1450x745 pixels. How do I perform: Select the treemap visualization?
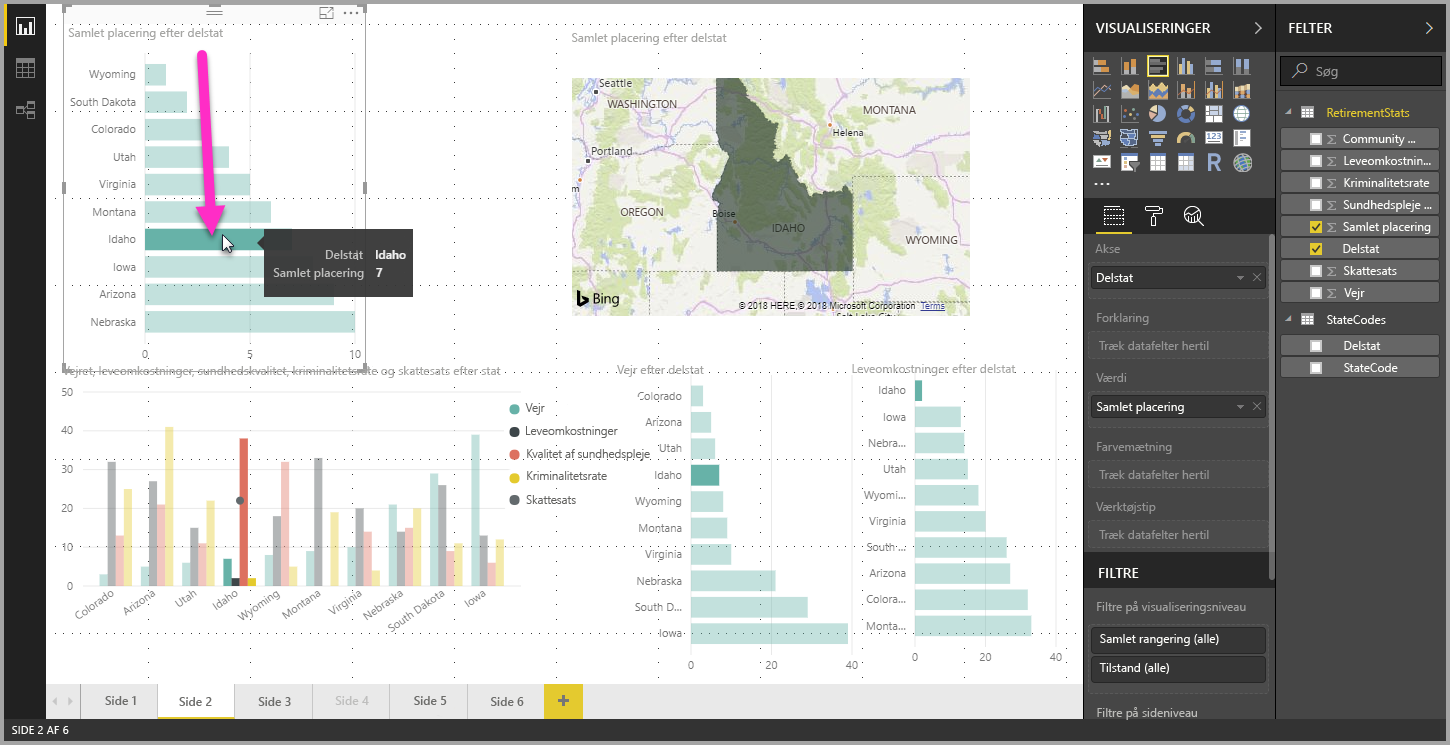point(1214,114)
